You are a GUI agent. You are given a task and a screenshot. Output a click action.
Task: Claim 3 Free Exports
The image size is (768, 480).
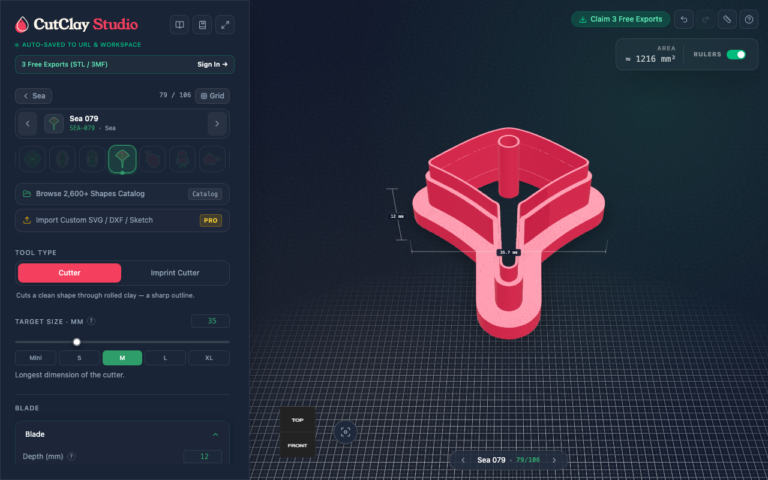(x=620, y=19)
